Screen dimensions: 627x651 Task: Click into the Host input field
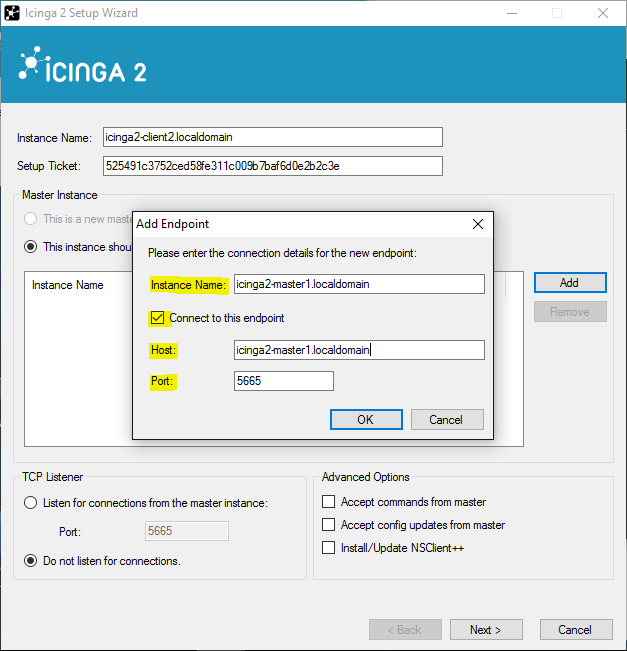pos(359,350)
